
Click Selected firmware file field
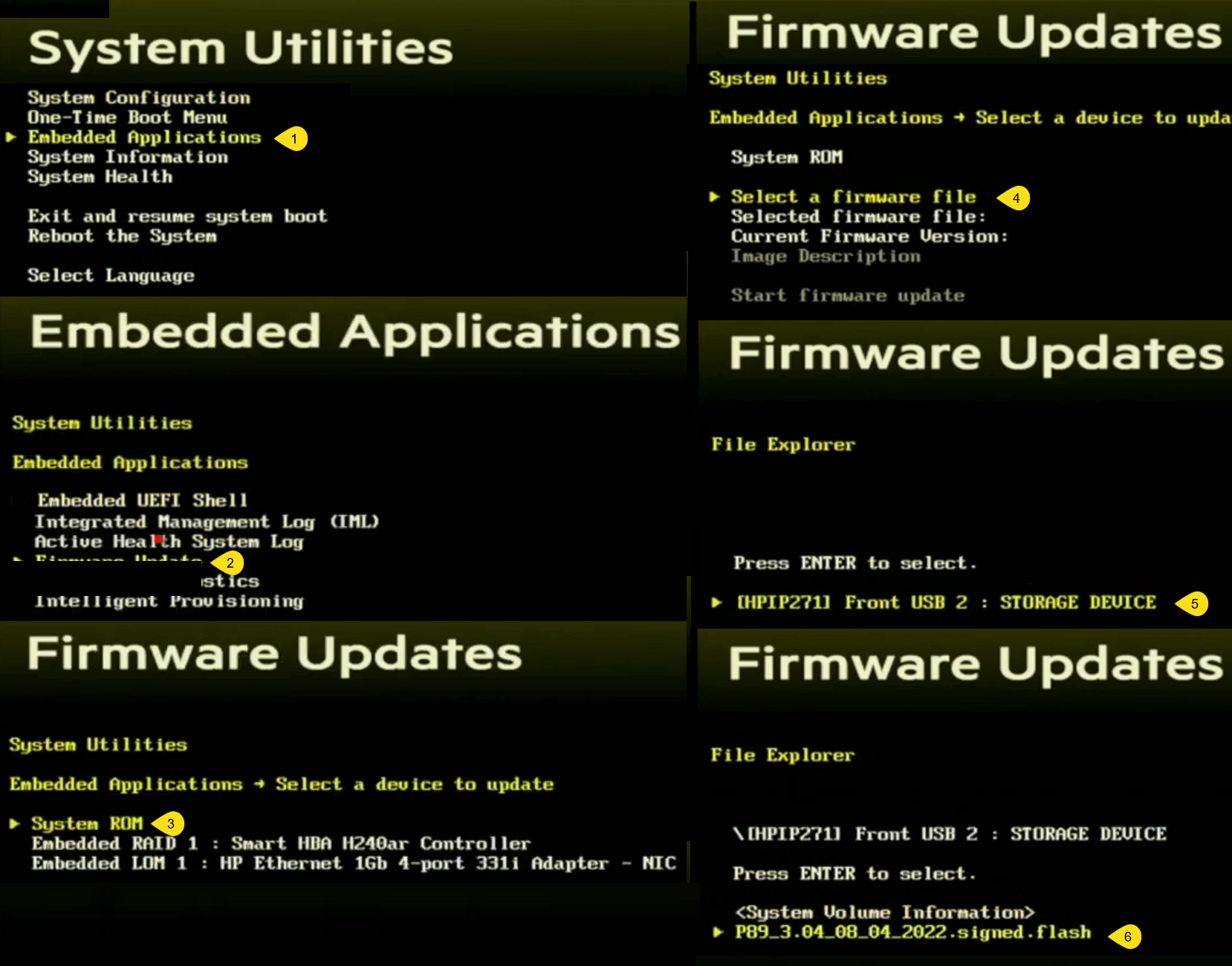[858, 216]
